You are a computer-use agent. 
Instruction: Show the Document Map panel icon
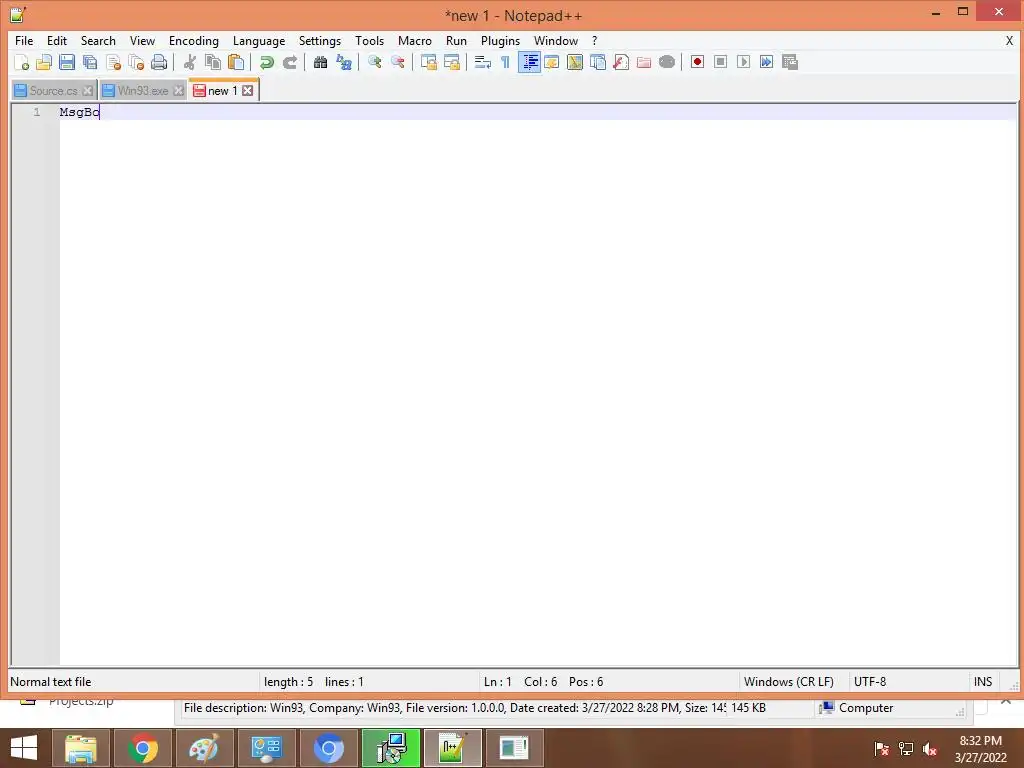coord(575,62)
